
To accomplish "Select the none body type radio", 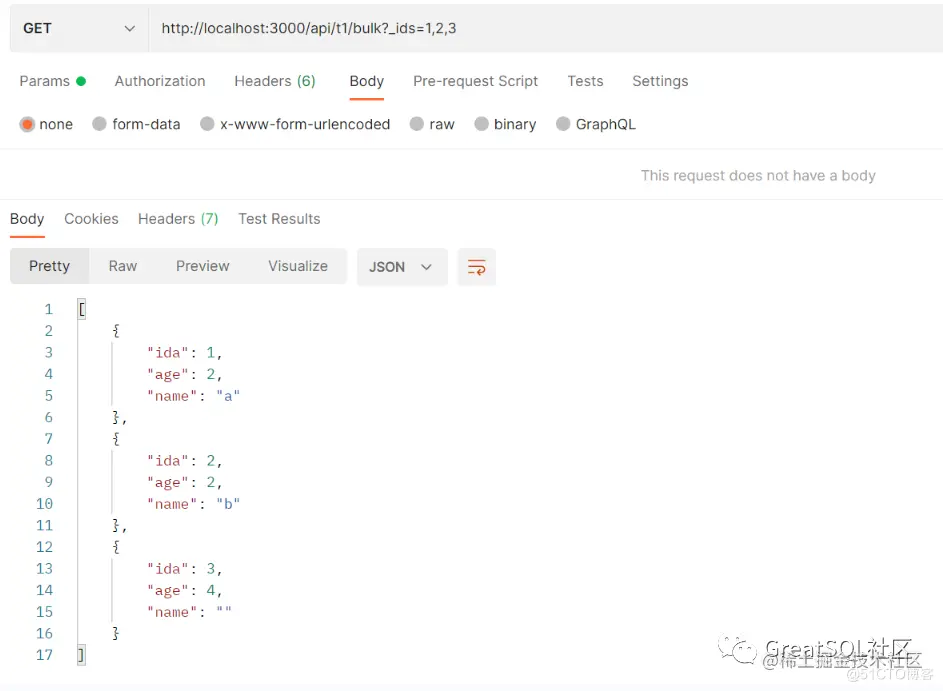I will click(27, 124).
